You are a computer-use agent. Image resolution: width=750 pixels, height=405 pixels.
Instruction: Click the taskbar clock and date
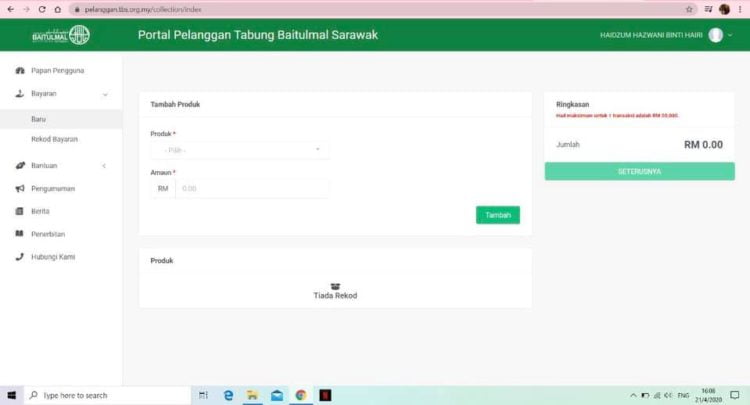(x=708, y=395)
